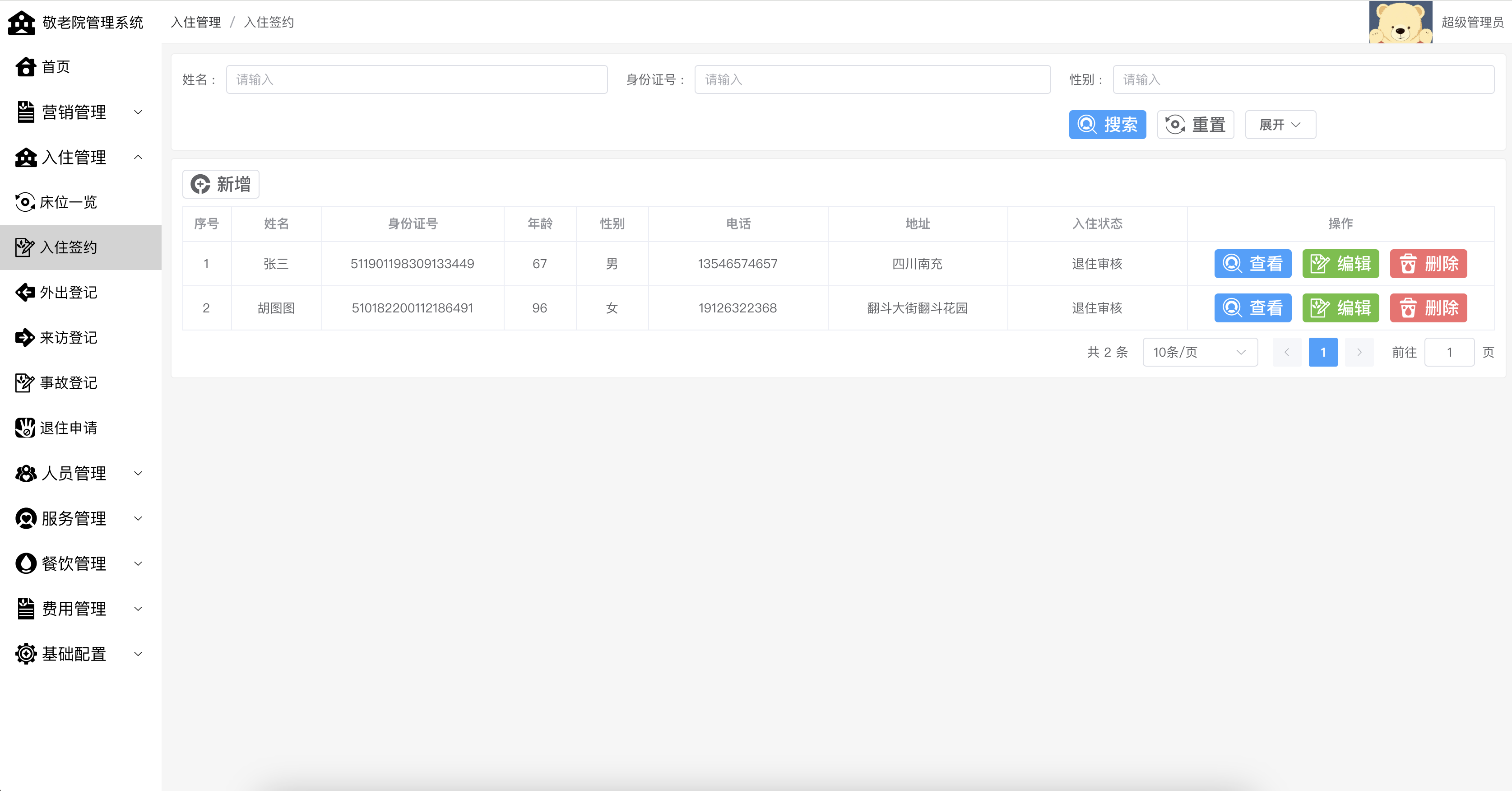The image size is (1512, 791).
Task: Click the 退住申请 hand icon
Action: pyautogui.click(x=25, y=428)
